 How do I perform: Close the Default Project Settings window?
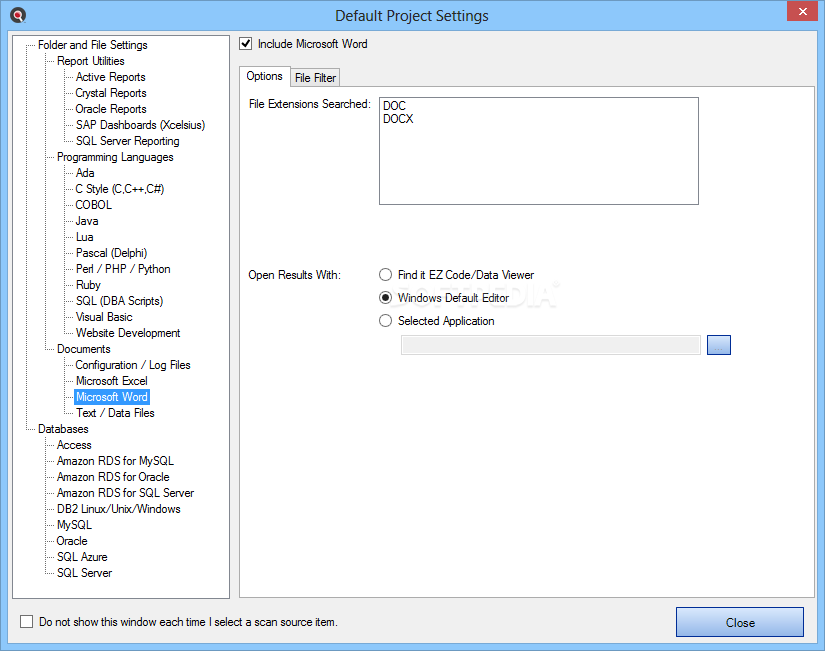coord(802,11)
